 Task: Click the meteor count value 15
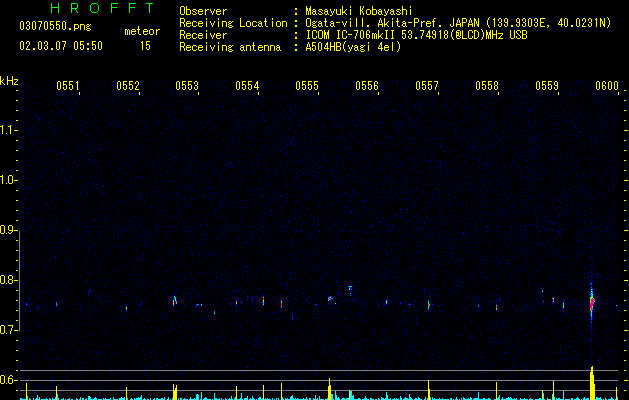(145, 46)
